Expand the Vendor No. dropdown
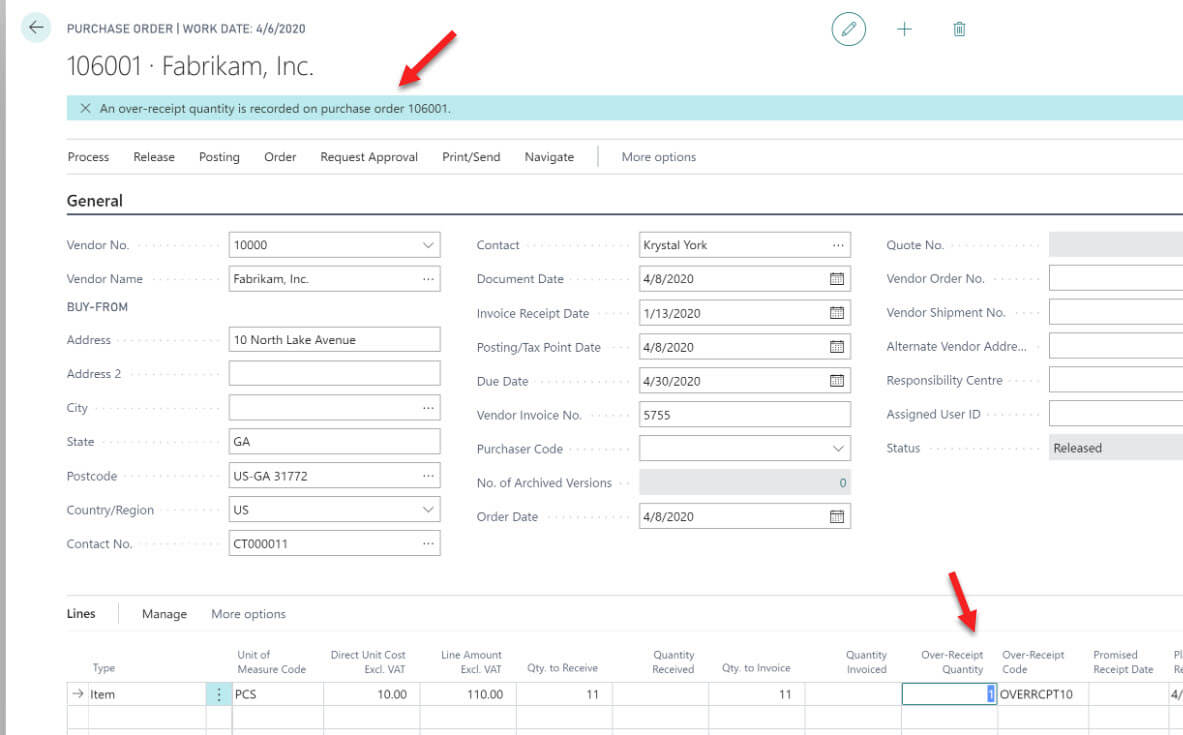 (x=428, y=245)
